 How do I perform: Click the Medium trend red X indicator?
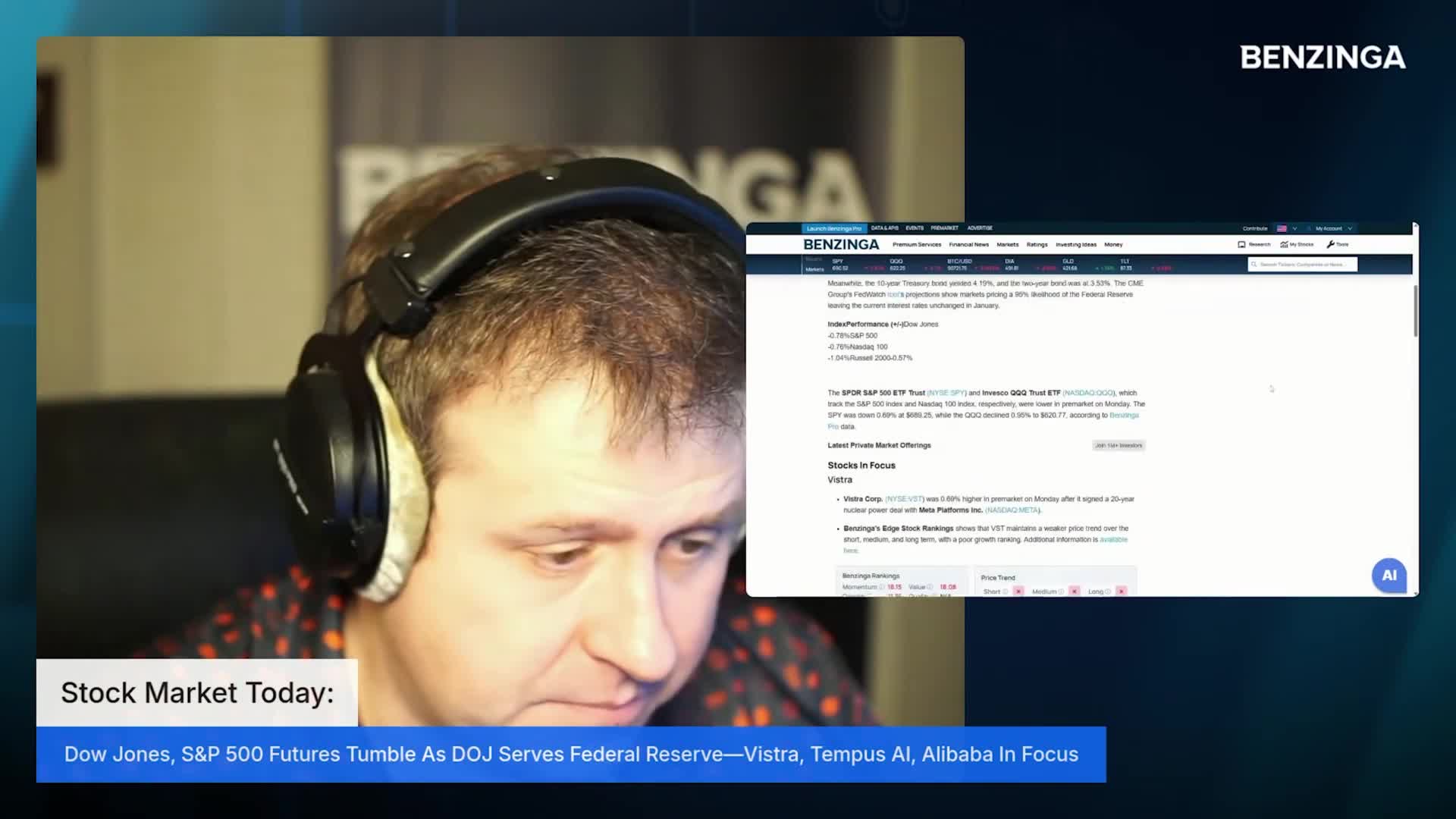coord(1074,591)
